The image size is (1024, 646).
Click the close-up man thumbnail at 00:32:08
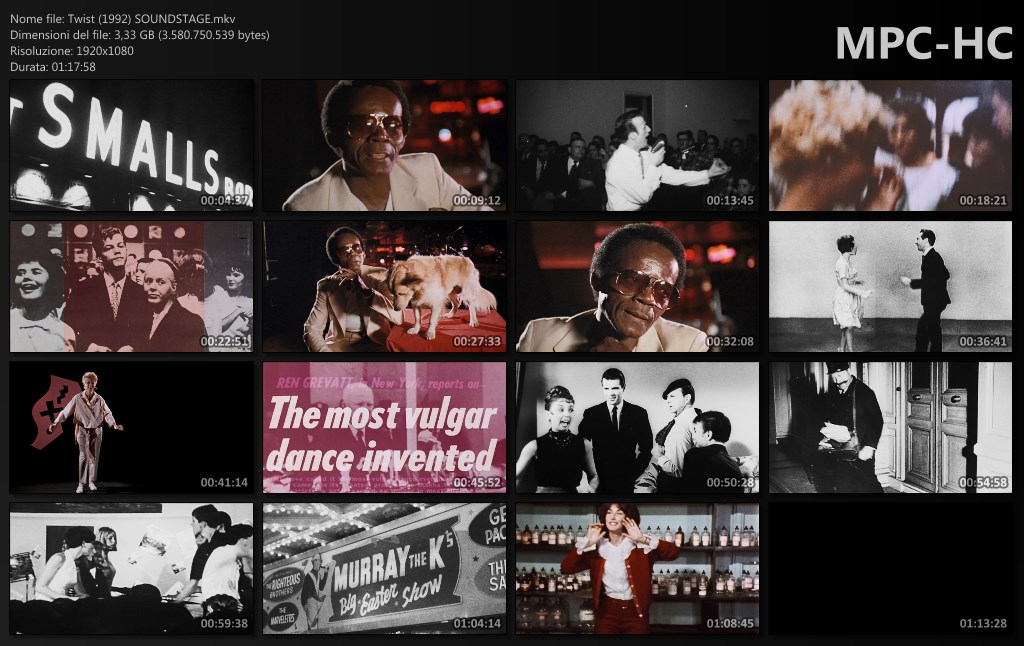pyautogui.click(x=638, y=287)
